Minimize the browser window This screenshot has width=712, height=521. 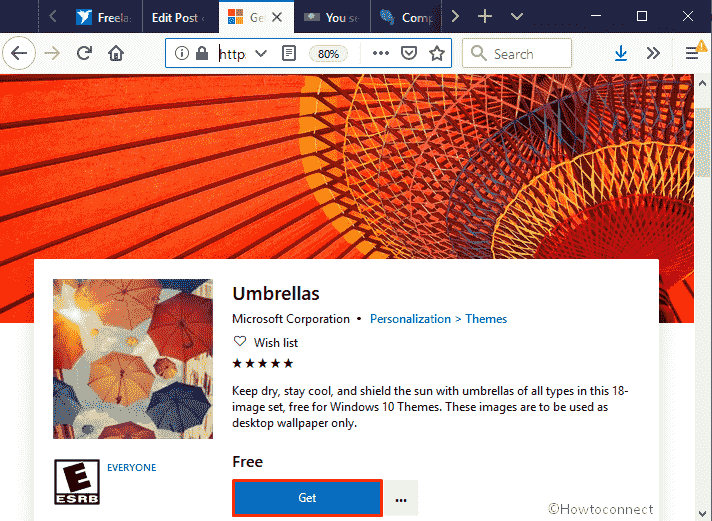click(596, 16)
